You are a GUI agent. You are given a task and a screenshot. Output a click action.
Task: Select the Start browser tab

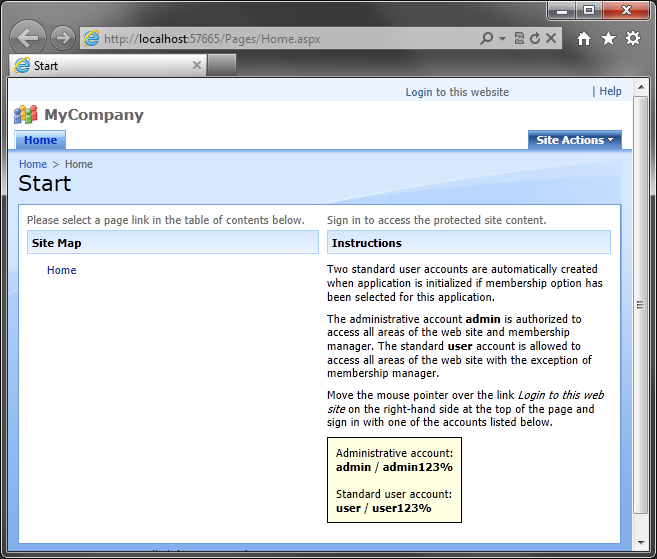tap(108, 65)
